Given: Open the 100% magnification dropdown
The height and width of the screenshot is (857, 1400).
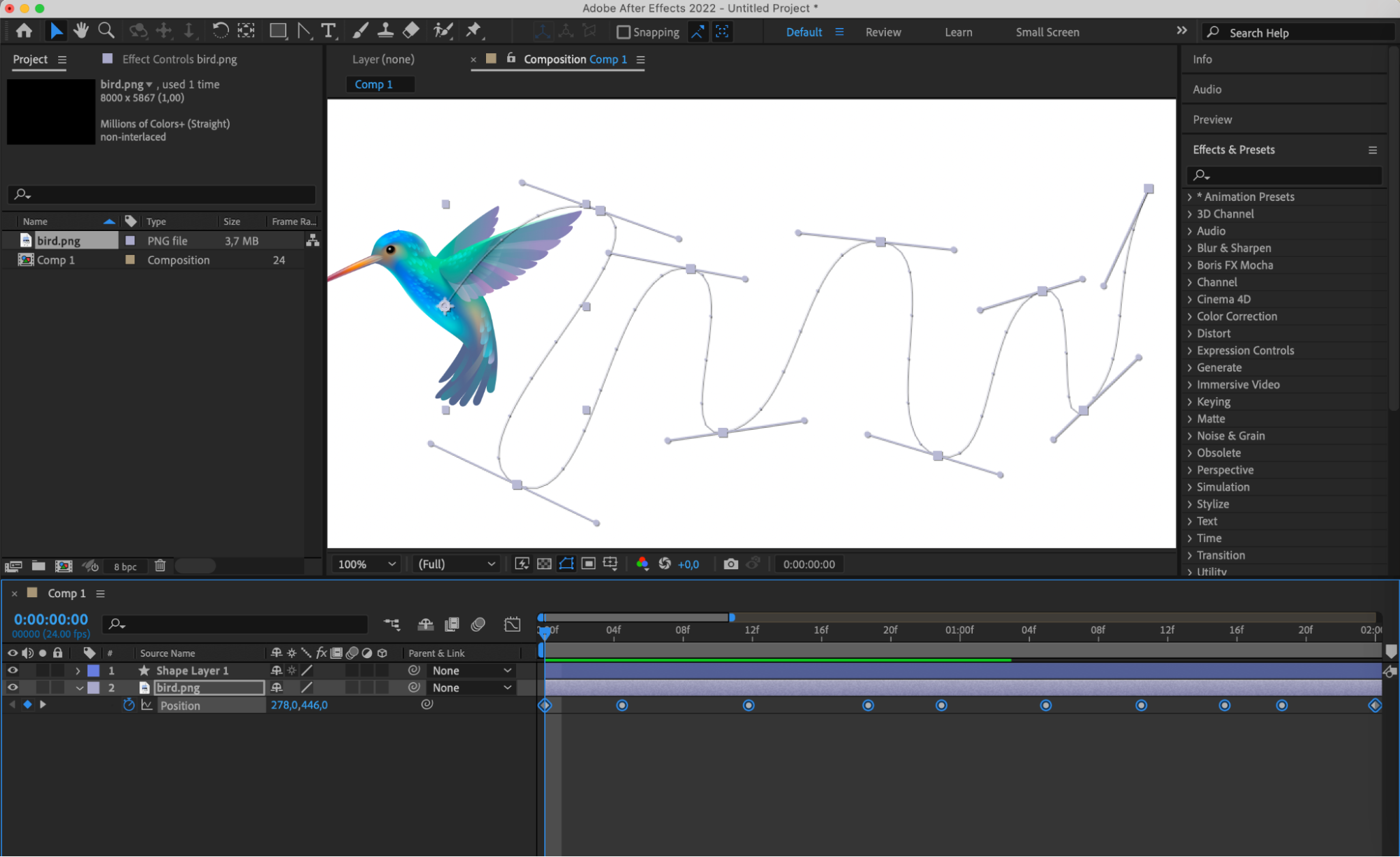Looking at the screenshot, I should [367, 564].
